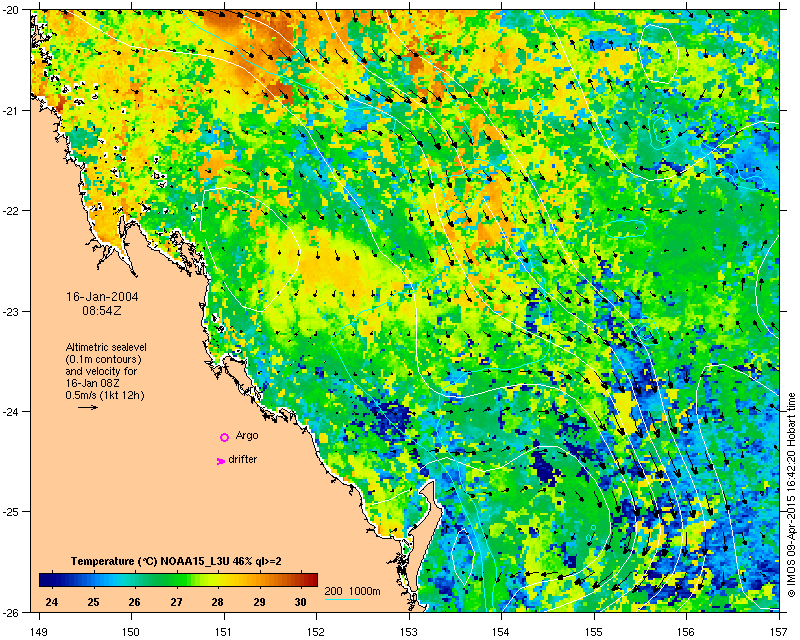The width and height of the screenshot is (800, 640).
Task: Click the 0.5m/s velocity scale arrow
Action: click(x=88, y=407)
